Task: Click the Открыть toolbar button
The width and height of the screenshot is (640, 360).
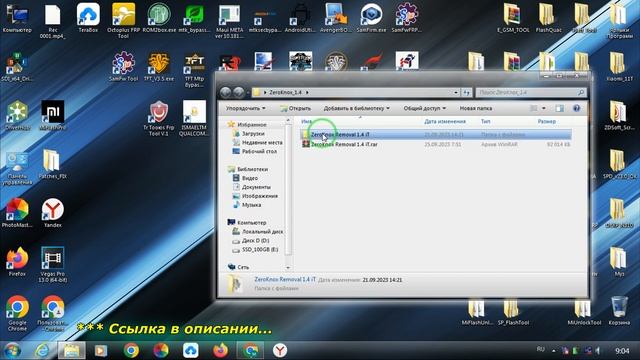Action: pos(296,108)
